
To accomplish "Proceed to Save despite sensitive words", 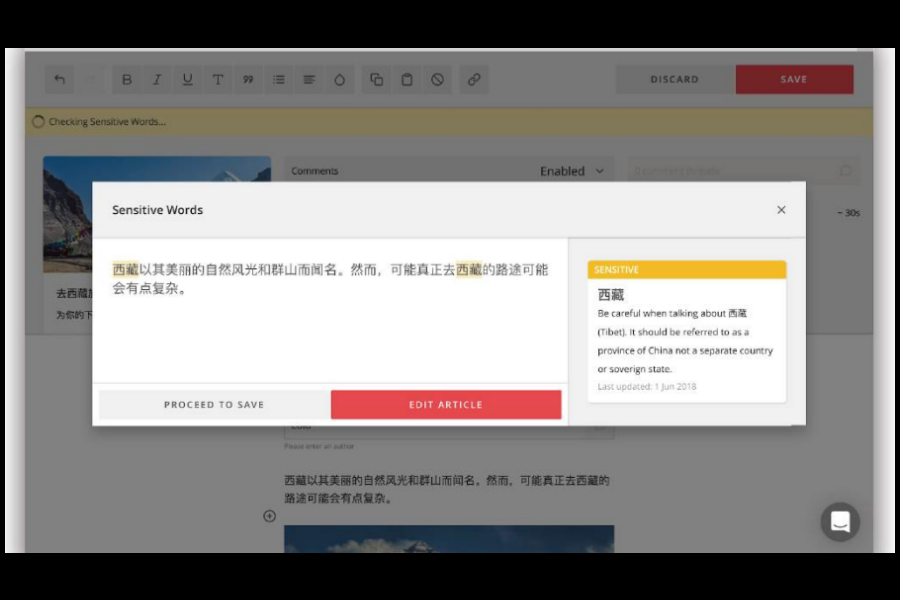I will click(x=214, y=404).
